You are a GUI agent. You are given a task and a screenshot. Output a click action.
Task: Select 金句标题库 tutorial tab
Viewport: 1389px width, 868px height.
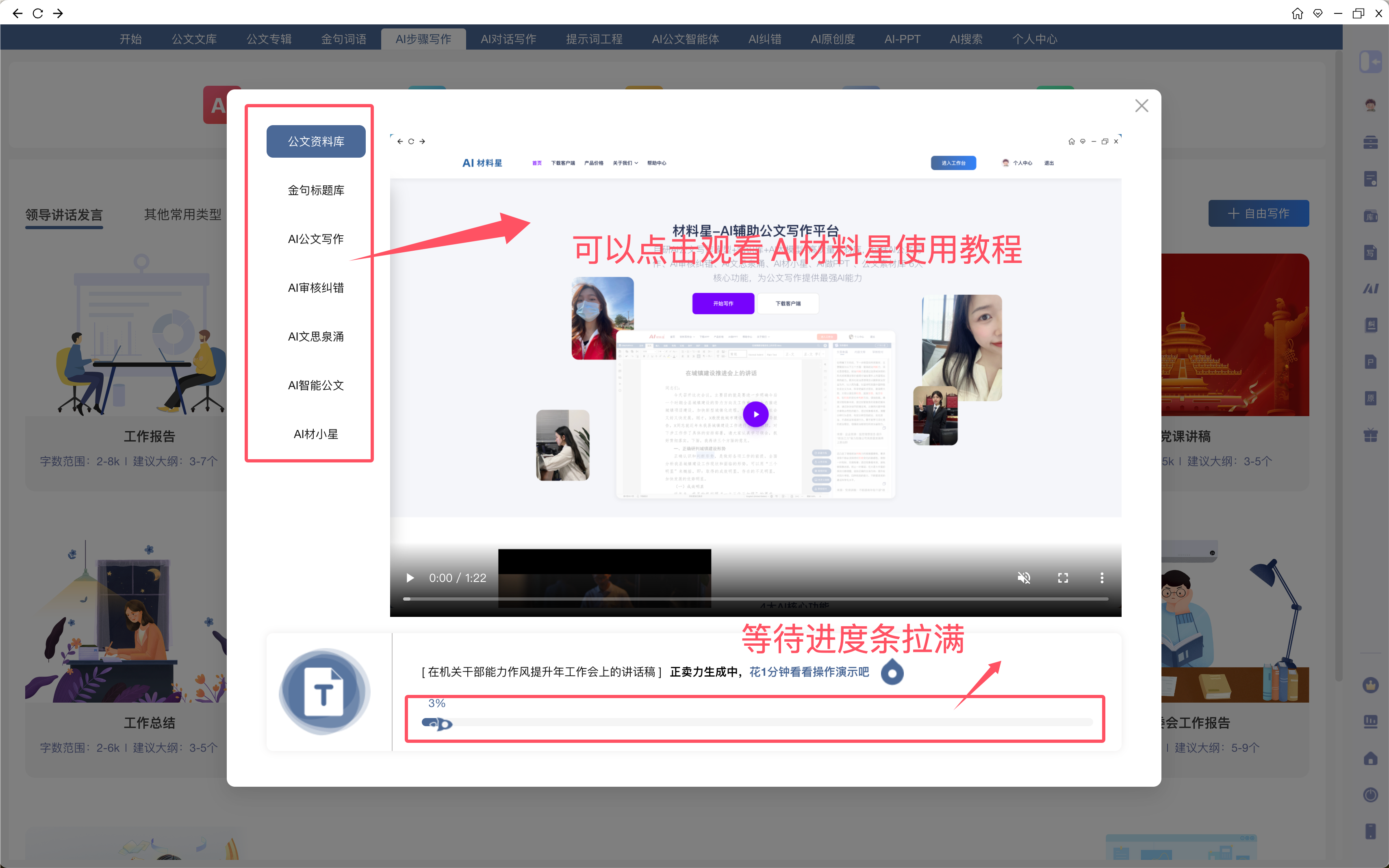(x=316, y=190)
